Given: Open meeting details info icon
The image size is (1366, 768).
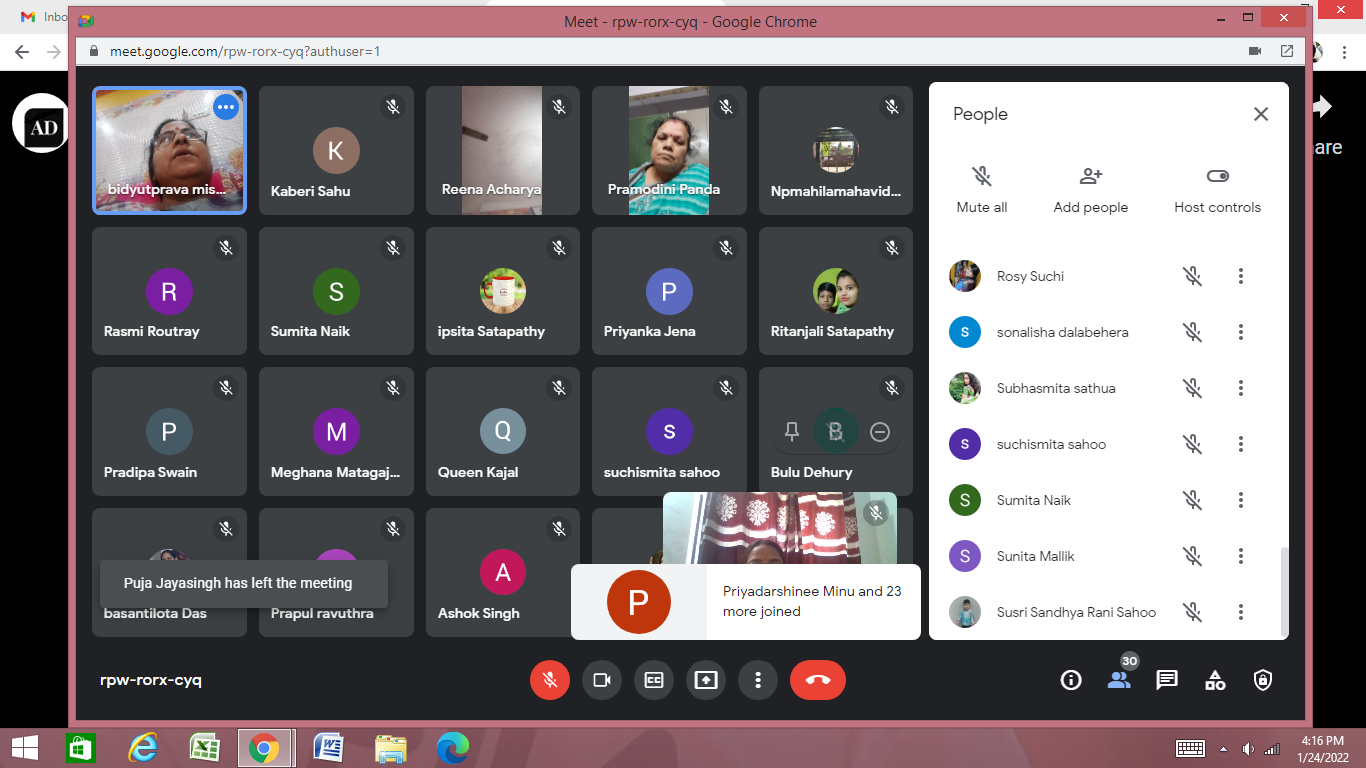Looking at the screenshot, I should pyautogui.click(x=1071, y=680).
